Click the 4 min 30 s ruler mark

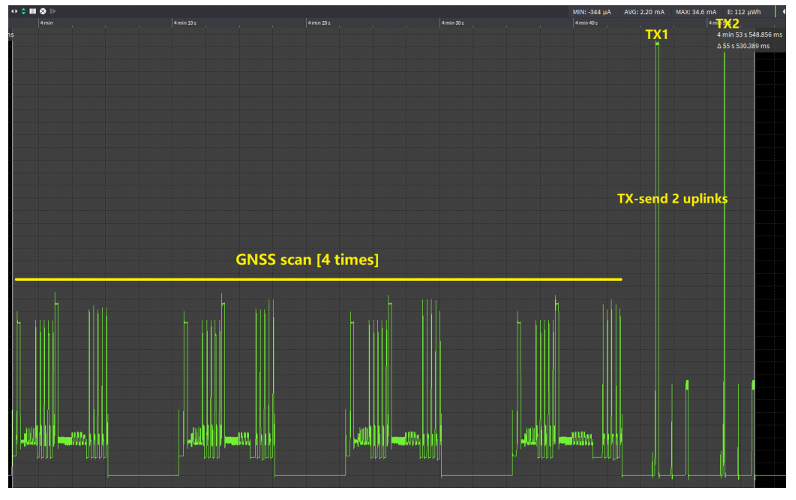452,22
